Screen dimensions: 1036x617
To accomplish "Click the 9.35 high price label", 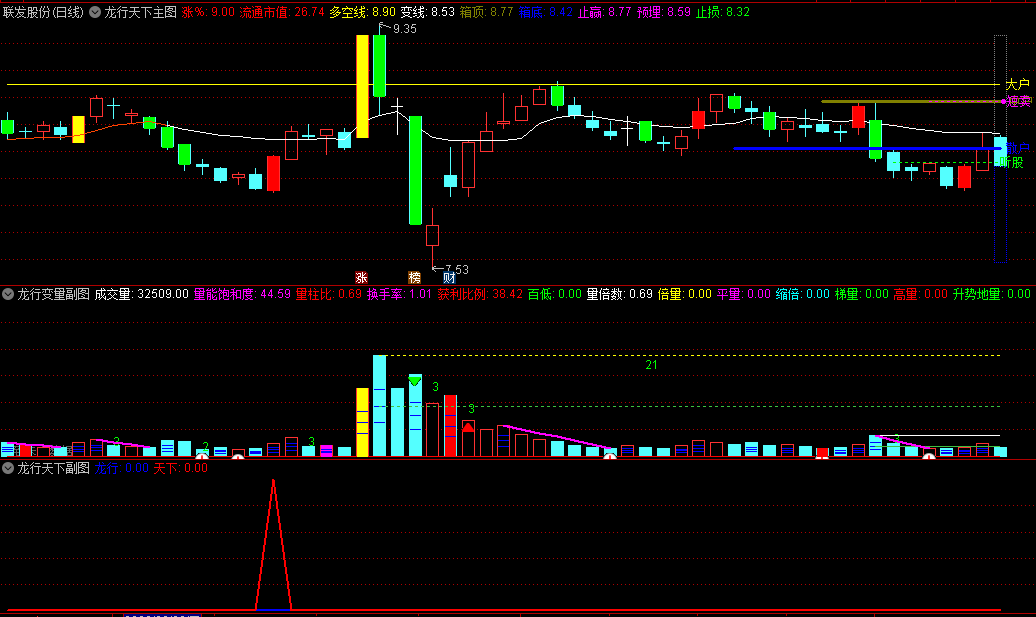I will (x=404, y=29).
